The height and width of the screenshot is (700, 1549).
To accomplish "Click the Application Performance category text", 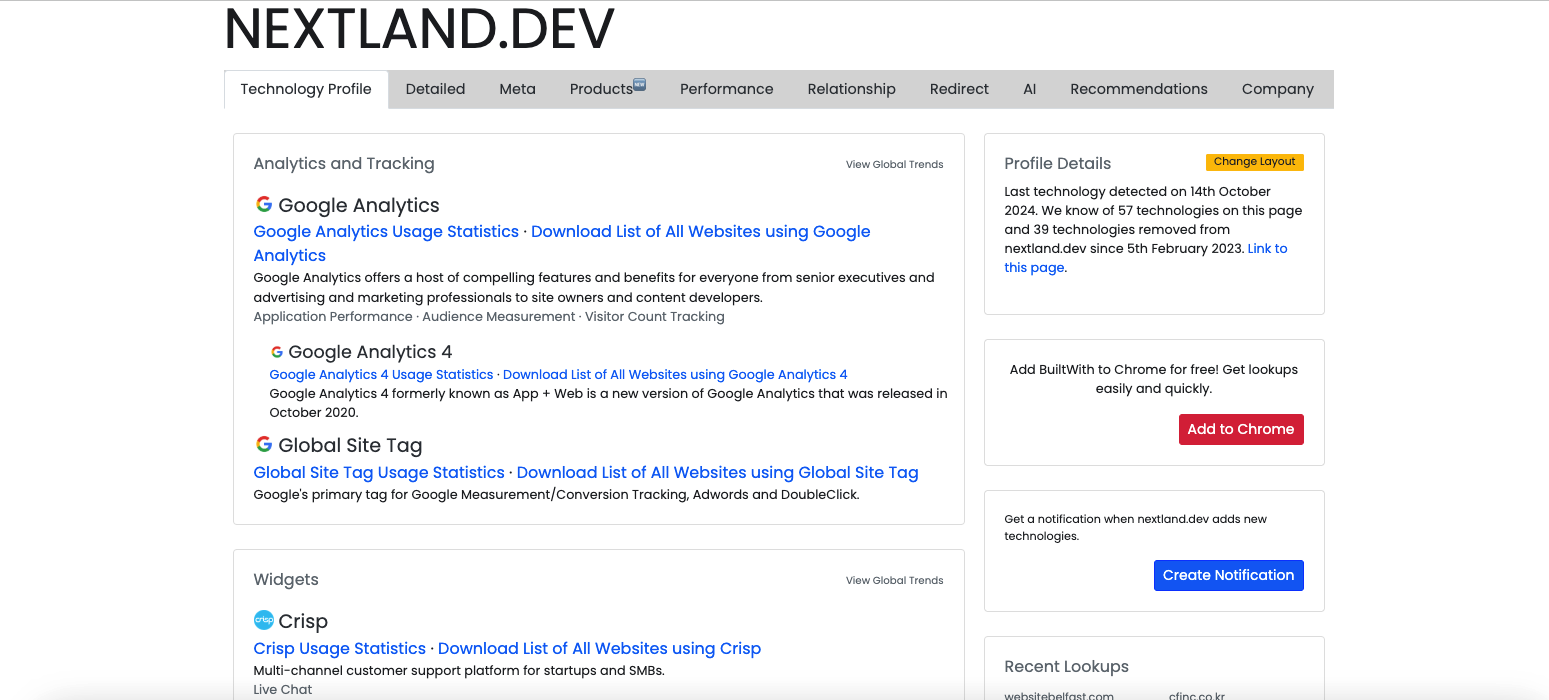I will (333, 316).
